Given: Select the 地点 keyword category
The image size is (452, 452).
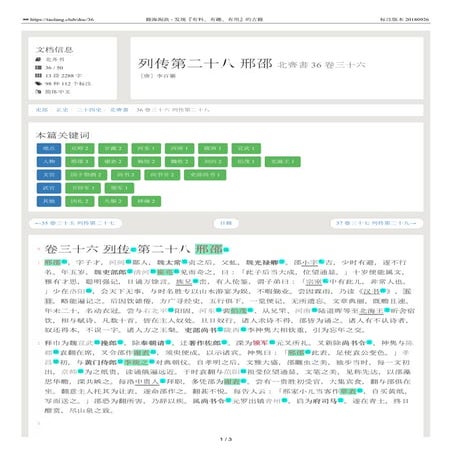Looking at the screenshot, I should click(x=49, y=148).
